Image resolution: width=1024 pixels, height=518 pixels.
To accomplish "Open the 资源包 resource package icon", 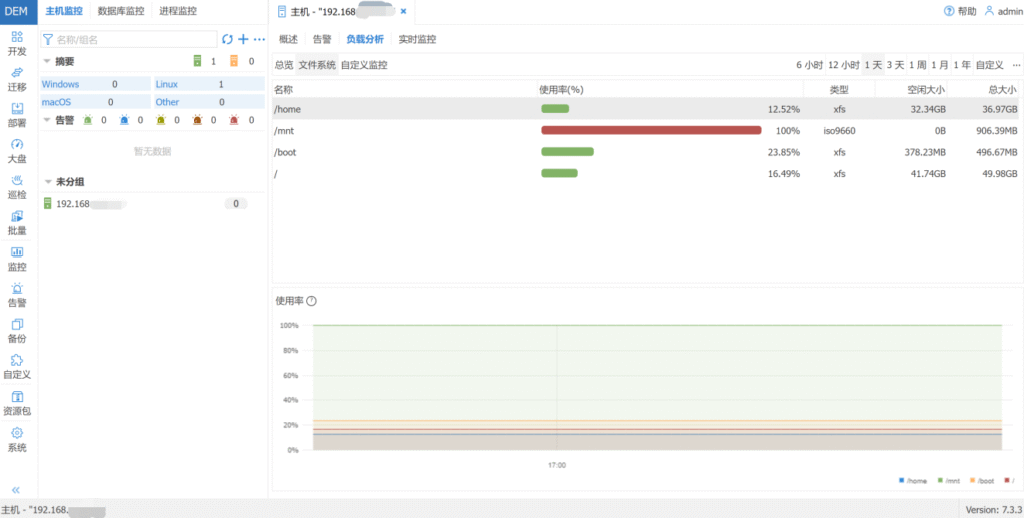I will coord(17,402).
